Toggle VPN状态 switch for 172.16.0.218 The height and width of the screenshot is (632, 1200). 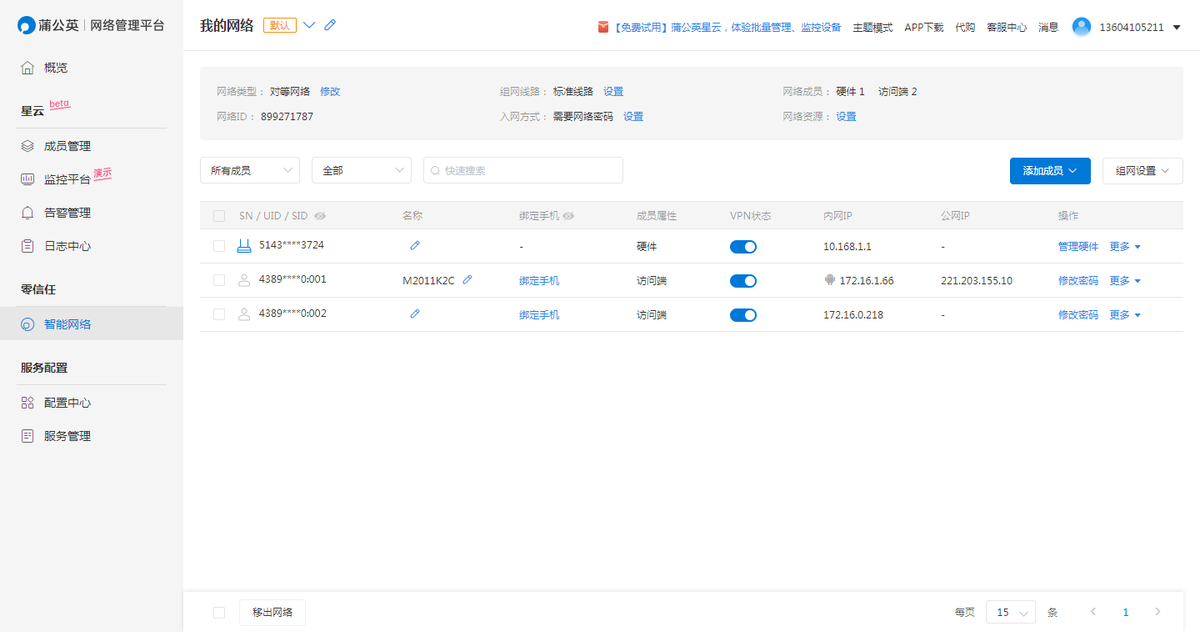(743, 315)
